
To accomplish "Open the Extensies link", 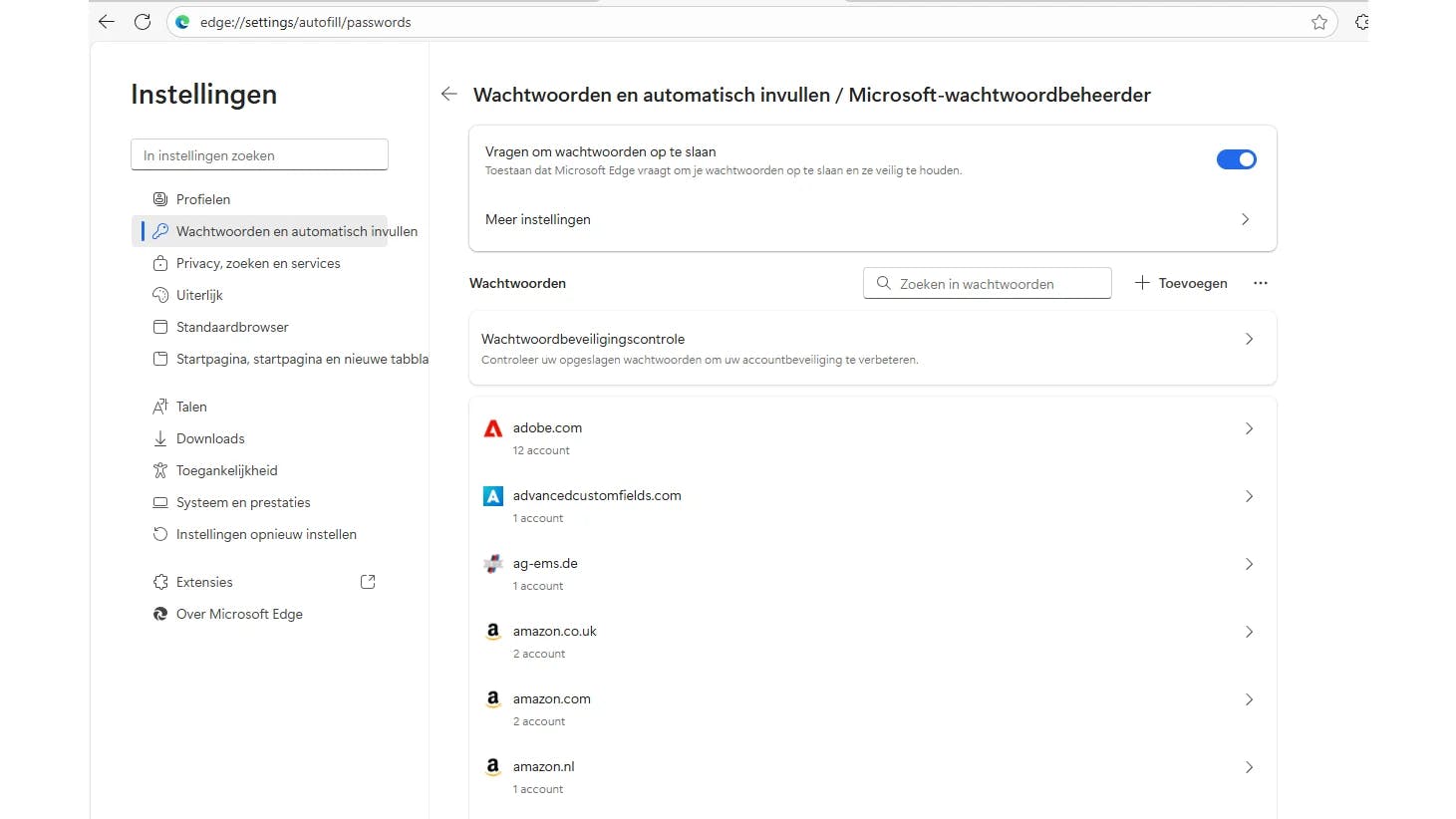I will point(259,582).
